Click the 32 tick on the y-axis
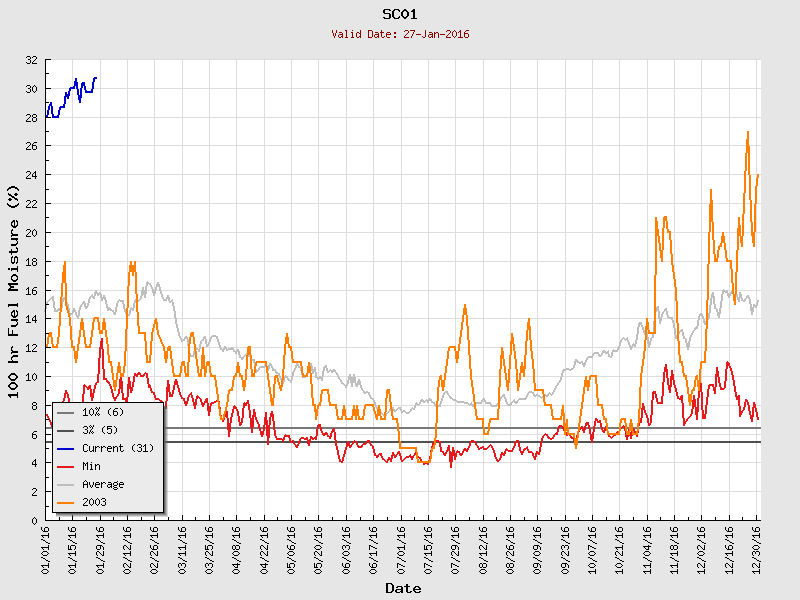 31,60
